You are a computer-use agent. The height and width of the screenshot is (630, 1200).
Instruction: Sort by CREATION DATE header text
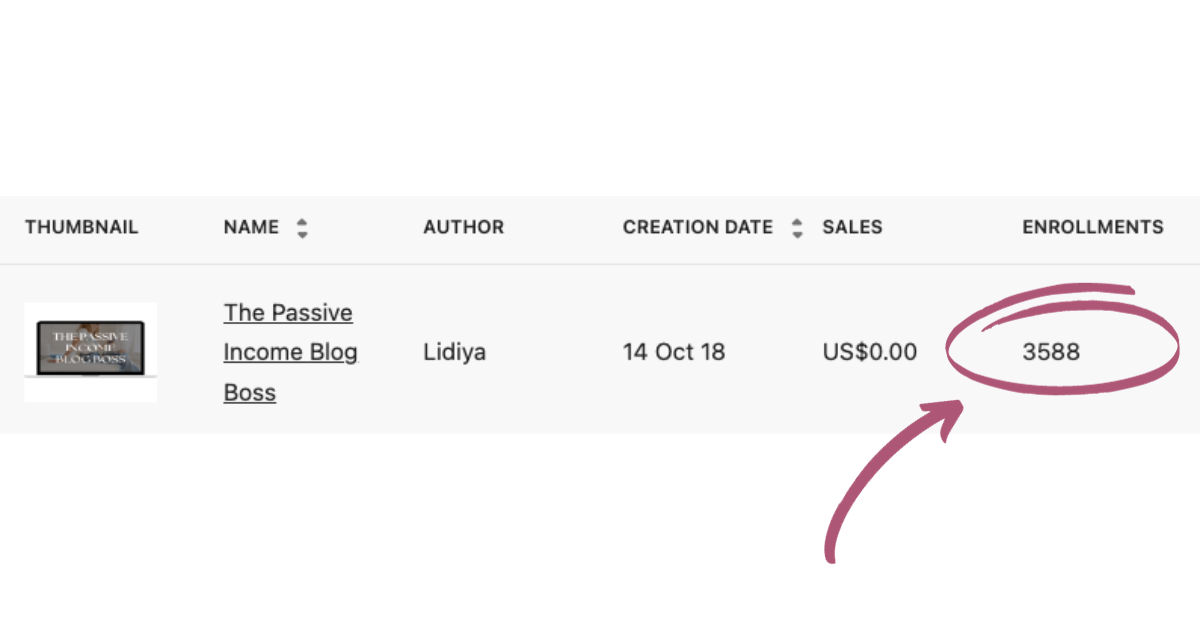[697, 227]
